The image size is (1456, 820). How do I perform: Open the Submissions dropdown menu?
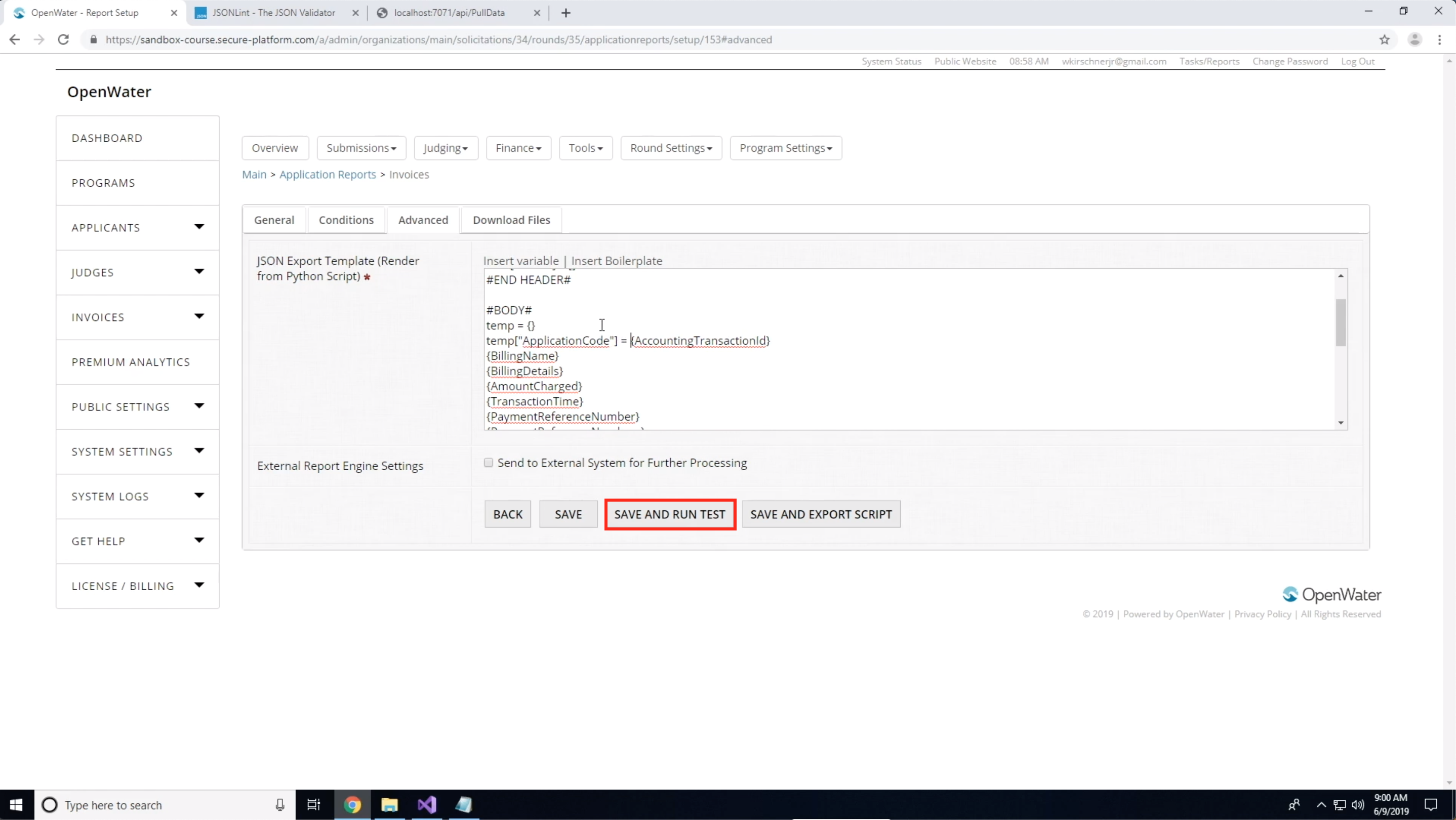361,148
